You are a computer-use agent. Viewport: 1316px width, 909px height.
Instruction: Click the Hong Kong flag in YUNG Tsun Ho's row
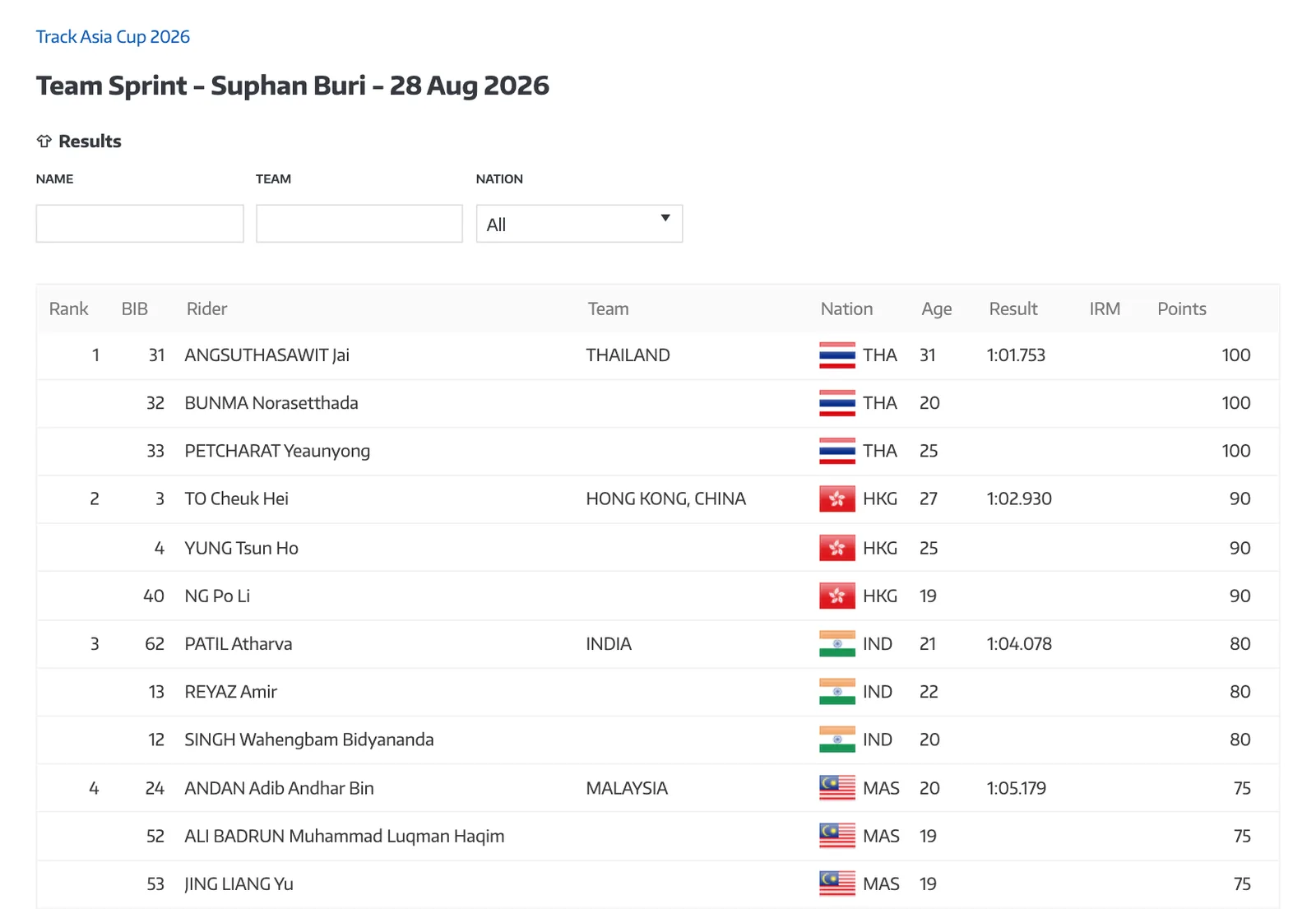pyautogui.click(x=837, y=548)
